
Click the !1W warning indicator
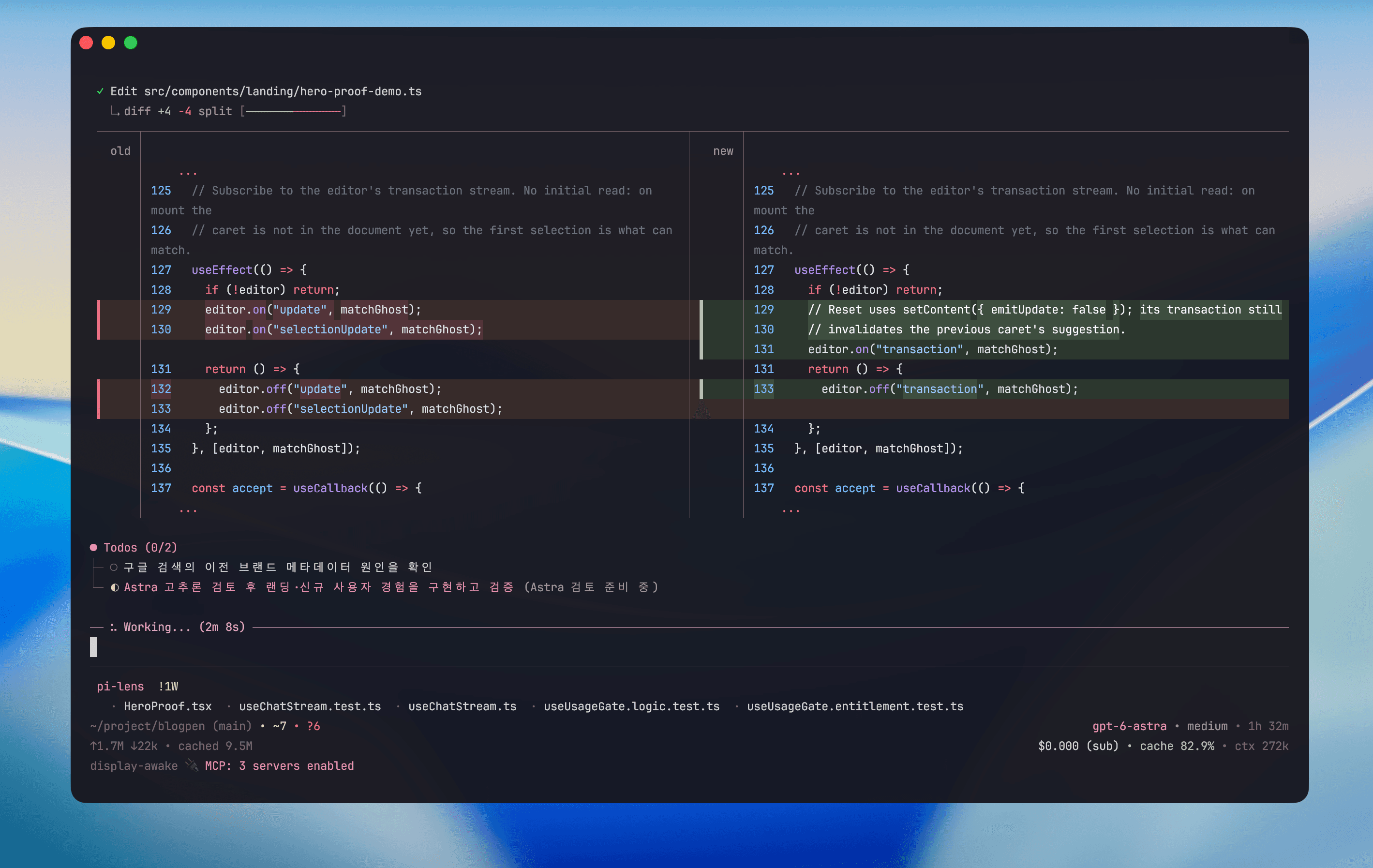pos(168,687)
